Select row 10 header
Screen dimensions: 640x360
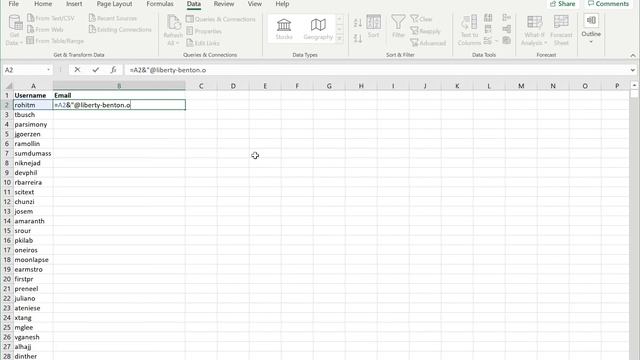tap(7, 182)
